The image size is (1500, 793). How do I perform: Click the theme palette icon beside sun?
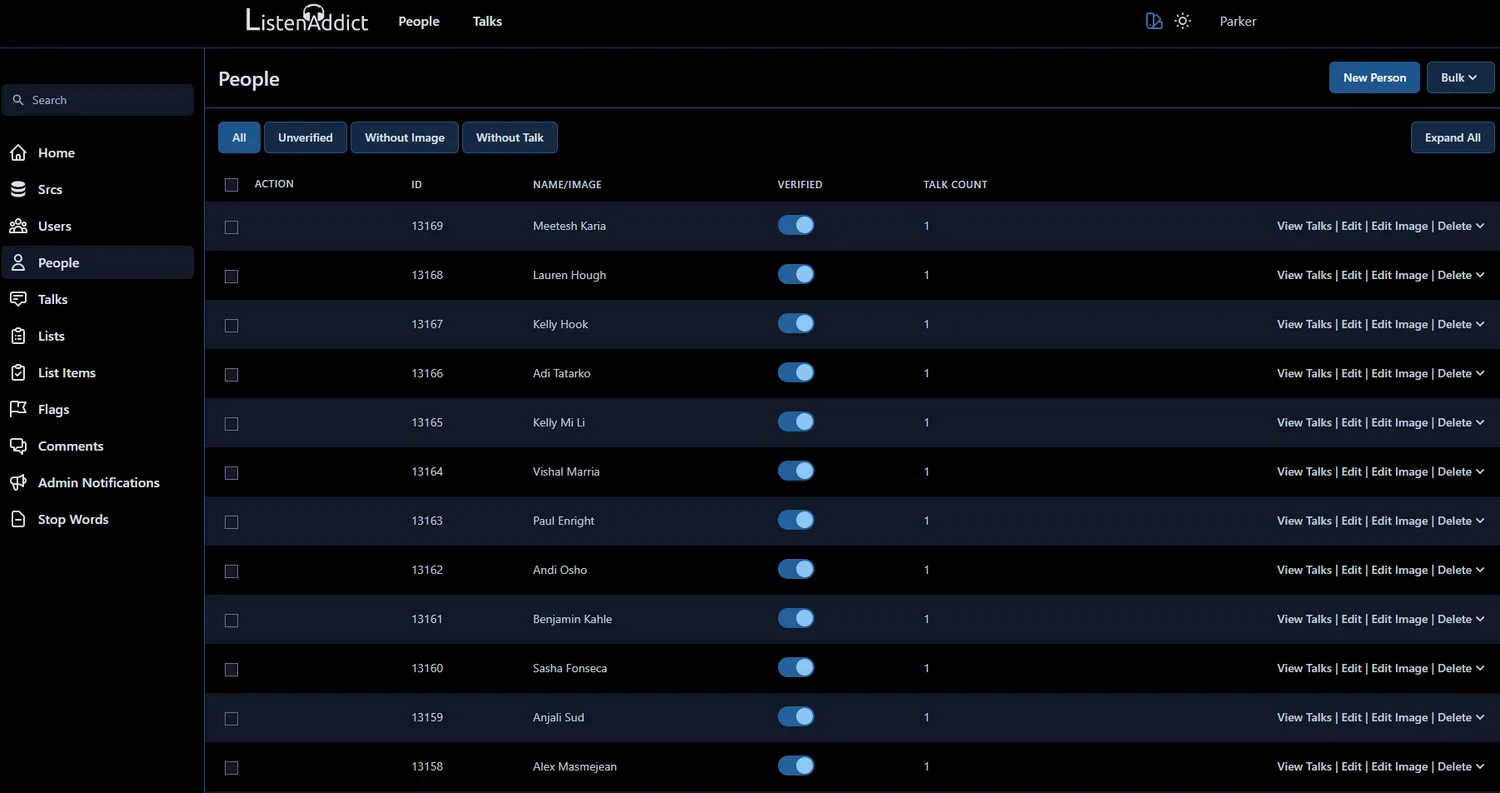pyautogui.click(x=1154, y=21)
